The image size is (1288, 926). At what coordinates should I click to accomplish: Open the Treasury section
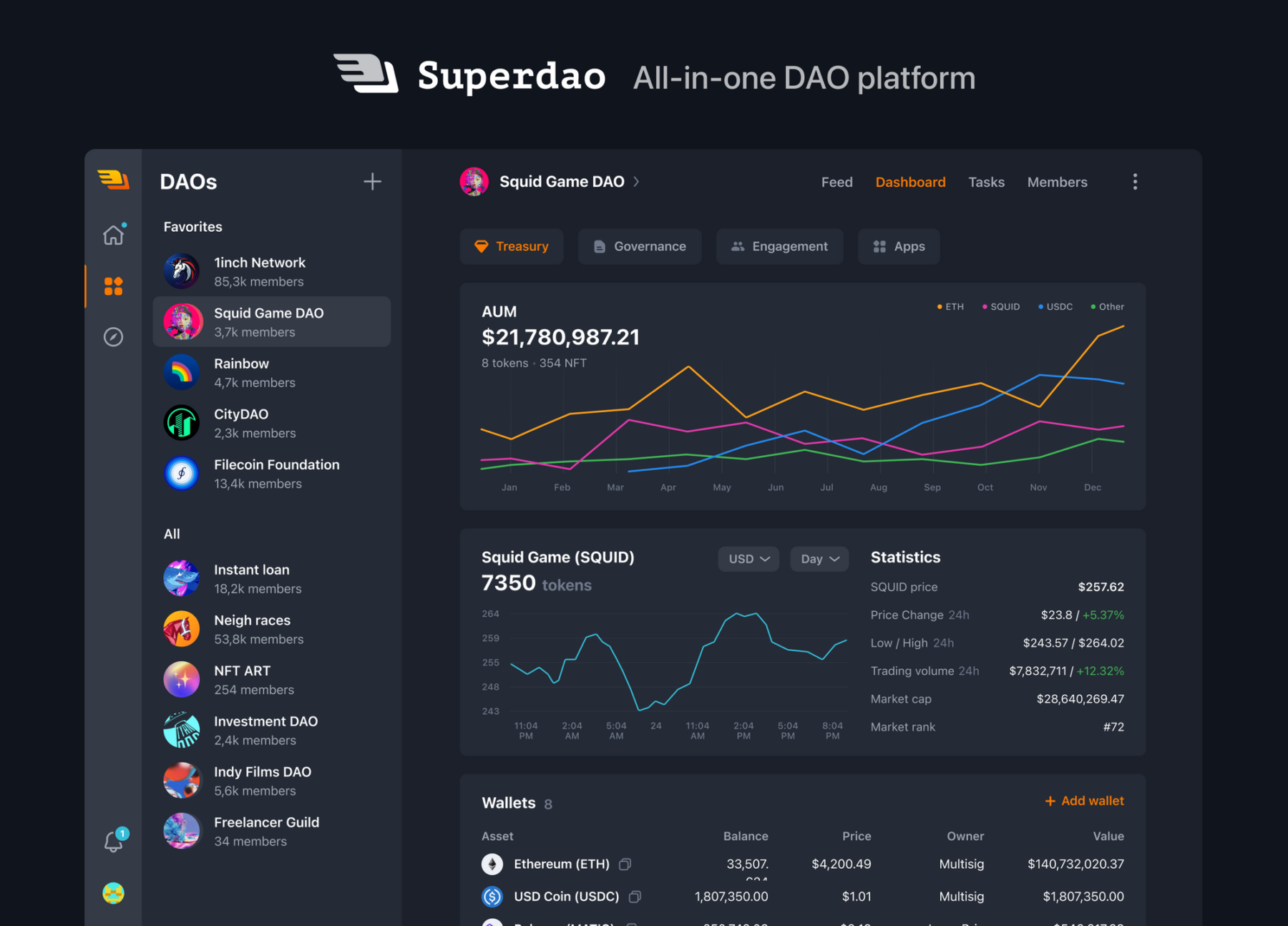pos(511,246)
